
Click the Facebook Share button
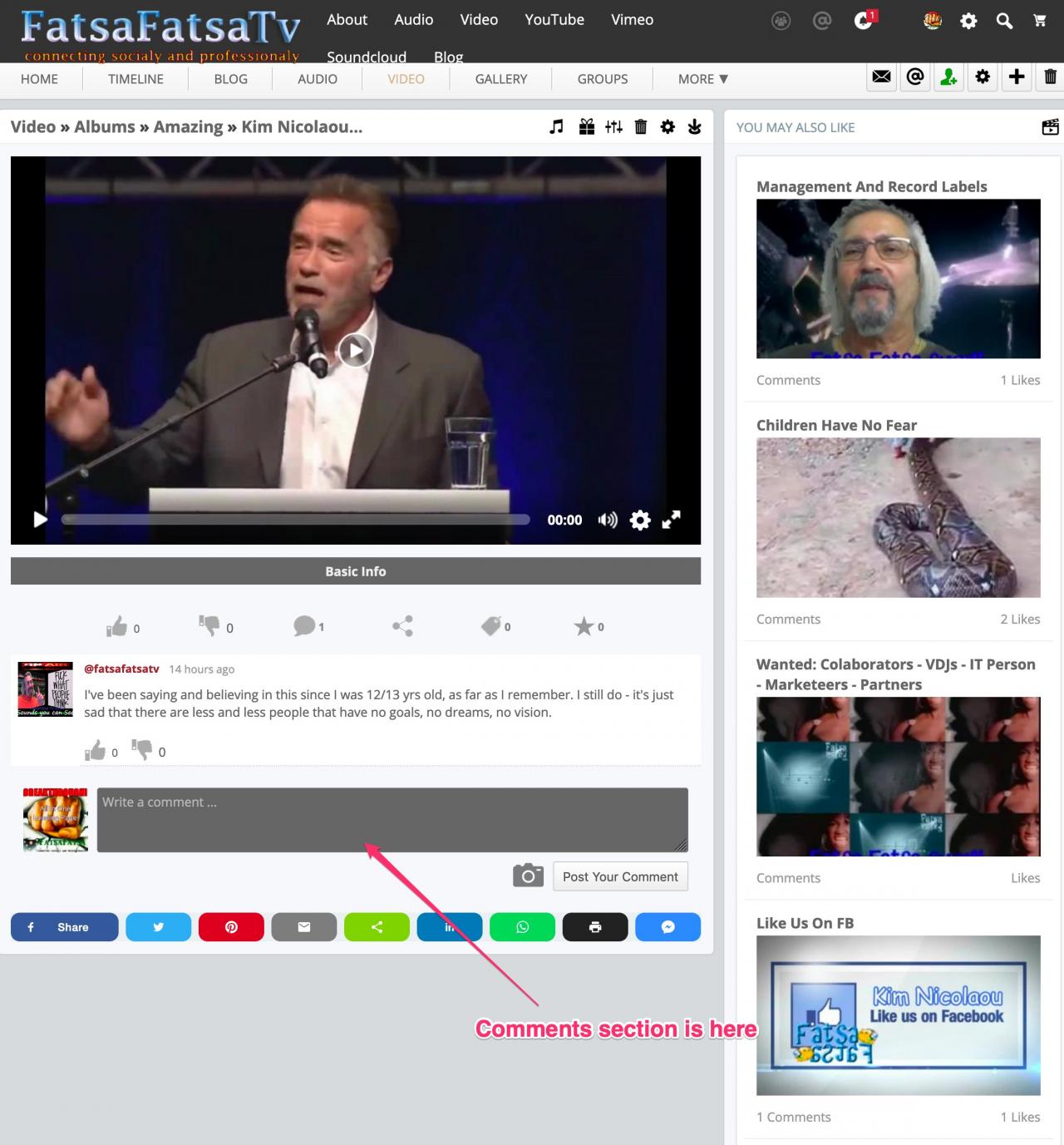click(x=65, y=927)
